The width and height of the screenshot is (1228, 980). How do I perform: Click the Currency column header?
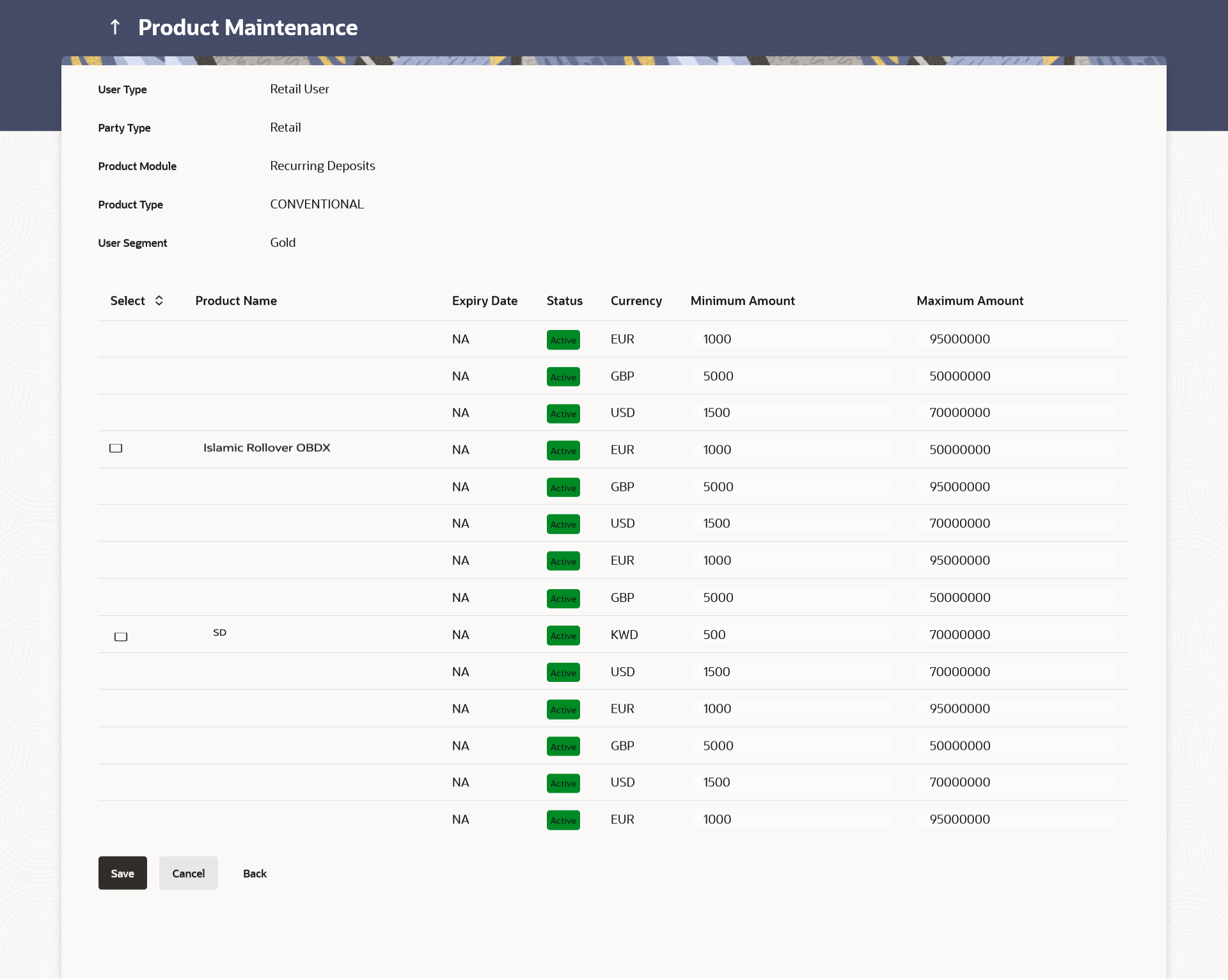[636, 301]
